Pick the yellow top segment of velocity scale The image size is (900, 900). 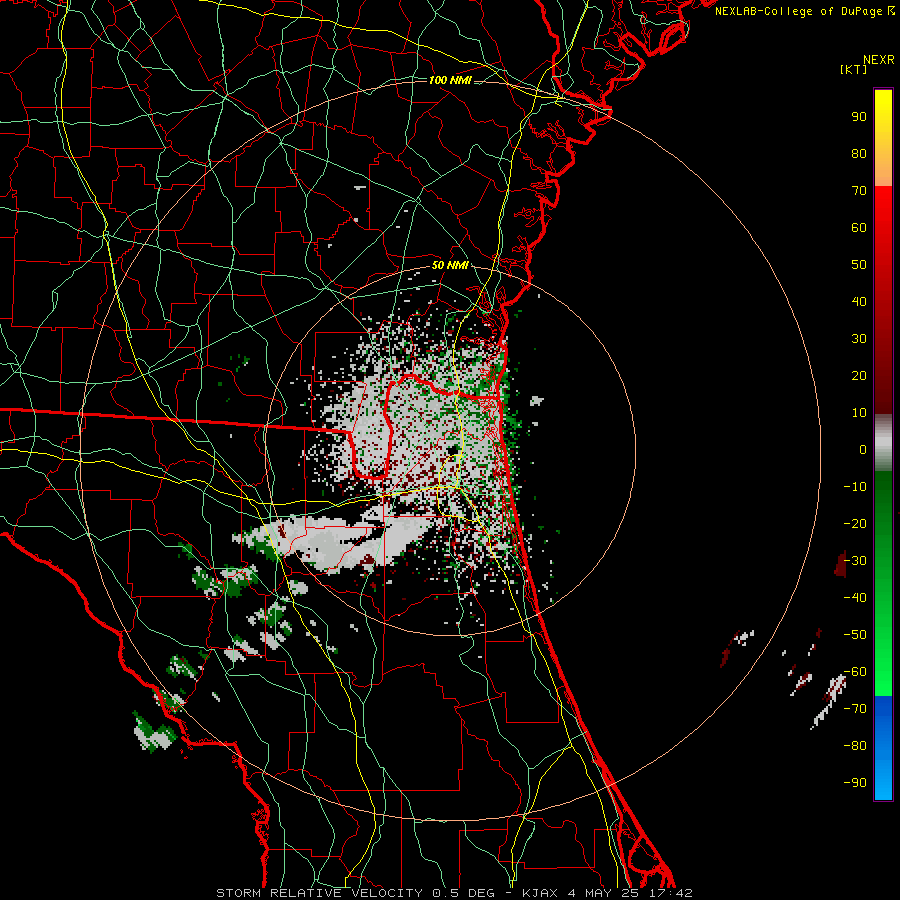883,138
